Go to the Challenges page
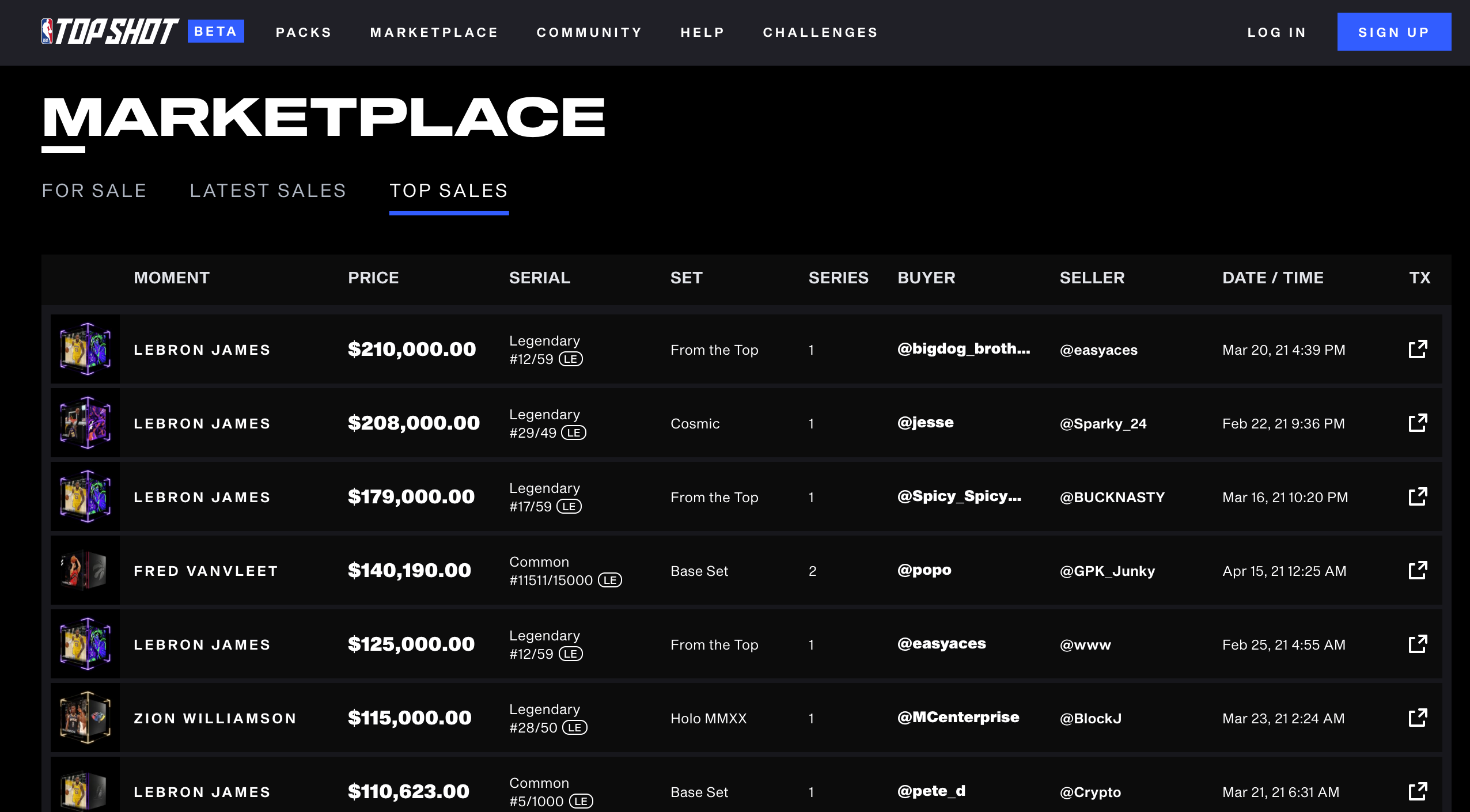This screenshot has width=1470, height=812. [820, 32]
